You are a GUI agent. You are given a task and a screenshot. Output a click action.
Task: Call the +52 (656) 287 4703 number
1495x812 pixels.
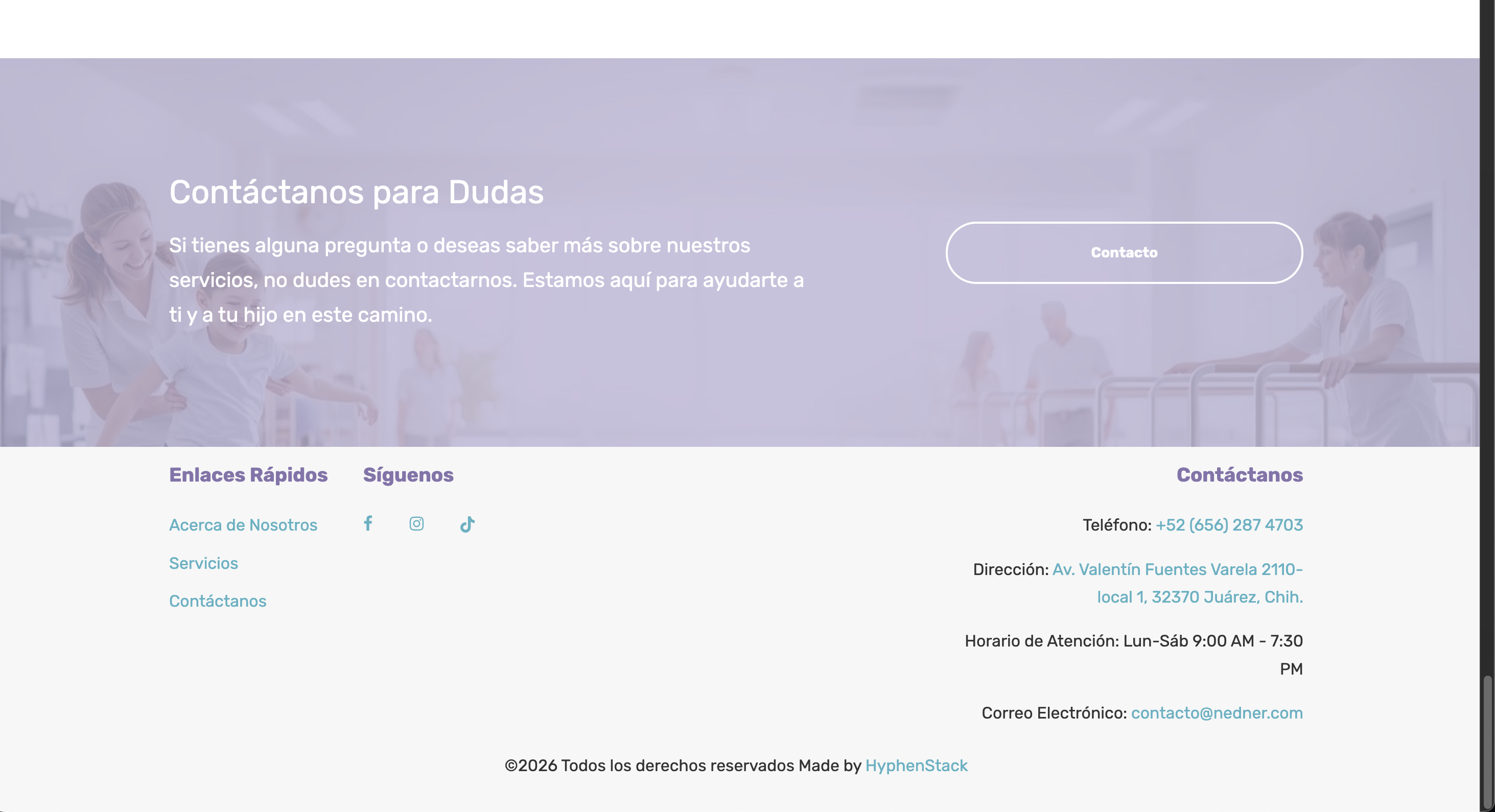click(x=1229, y=525)
